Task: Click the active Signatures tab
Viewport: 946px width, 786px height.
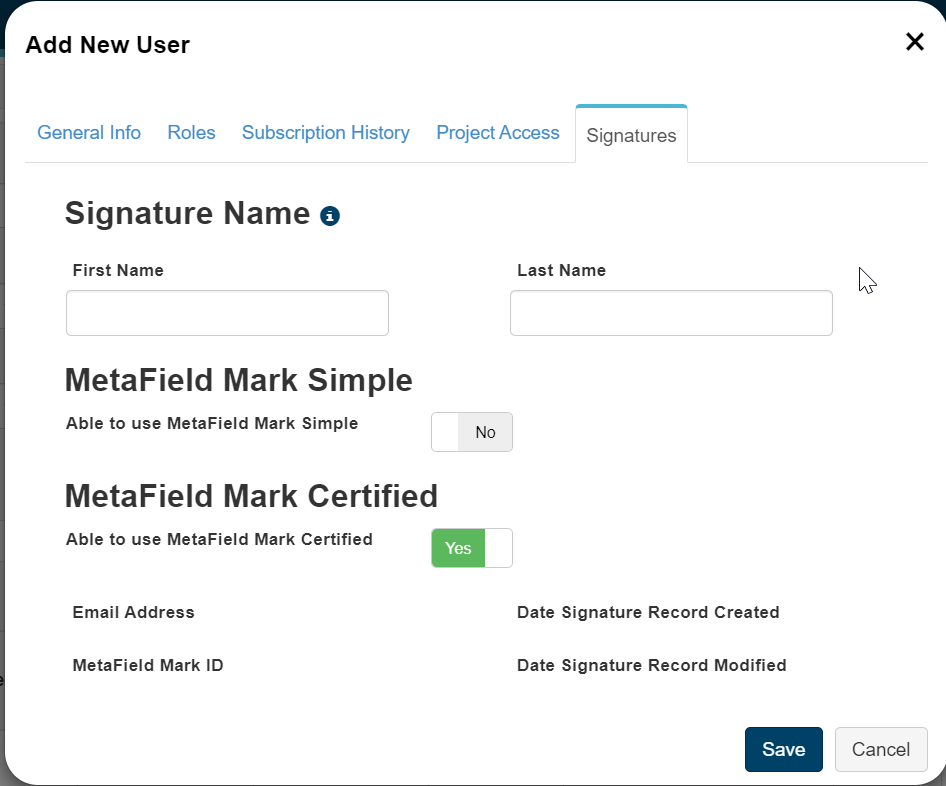Action: point(631,135)
